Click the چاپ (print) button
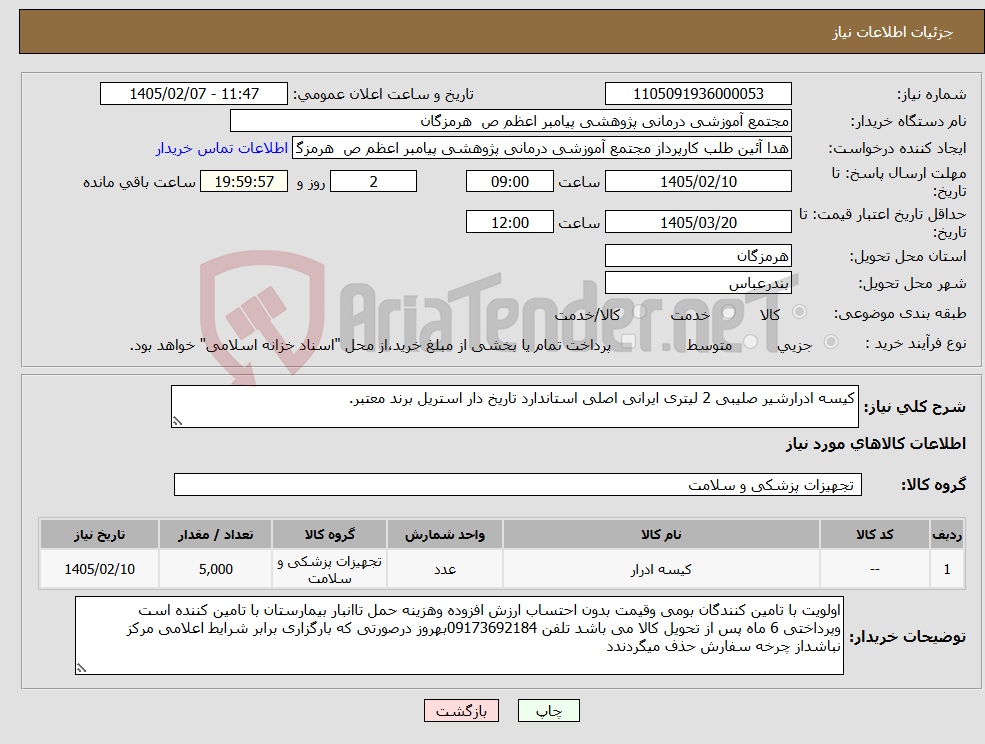Viewport: 985px width, 744px height. point(548,711)
